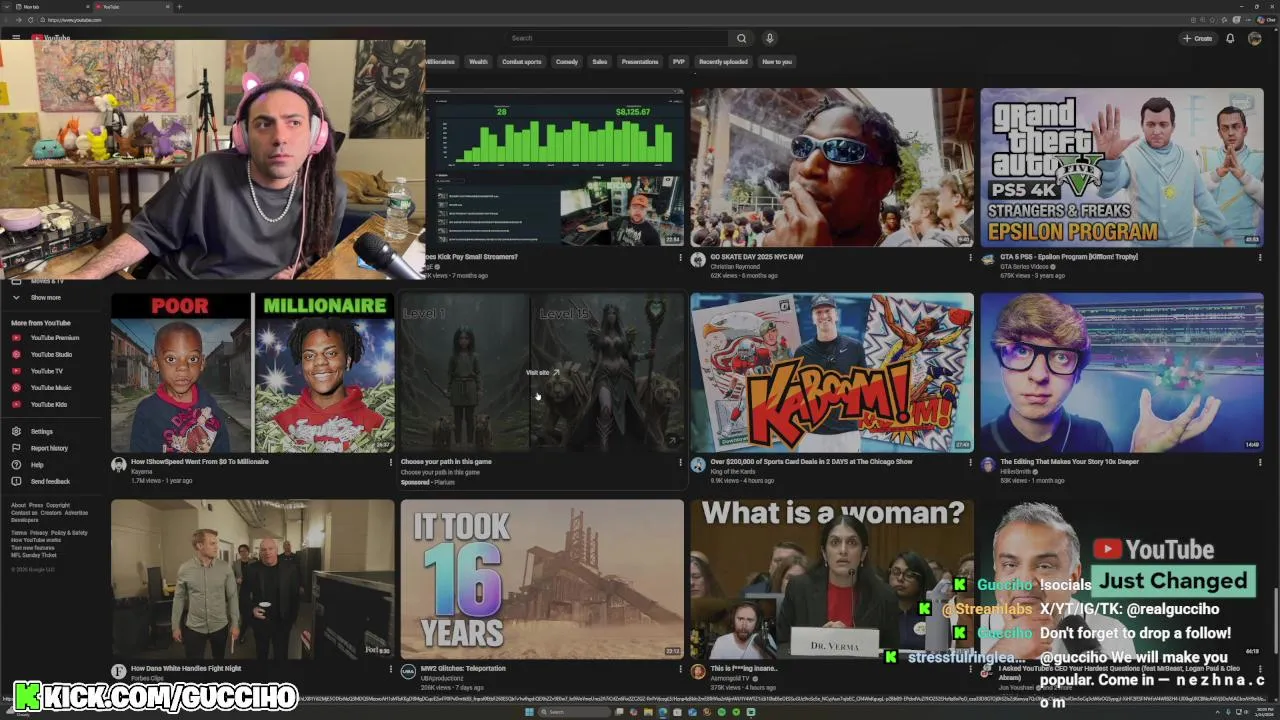Click Christian Raymond channel avatar

click(x=698, y=260)
